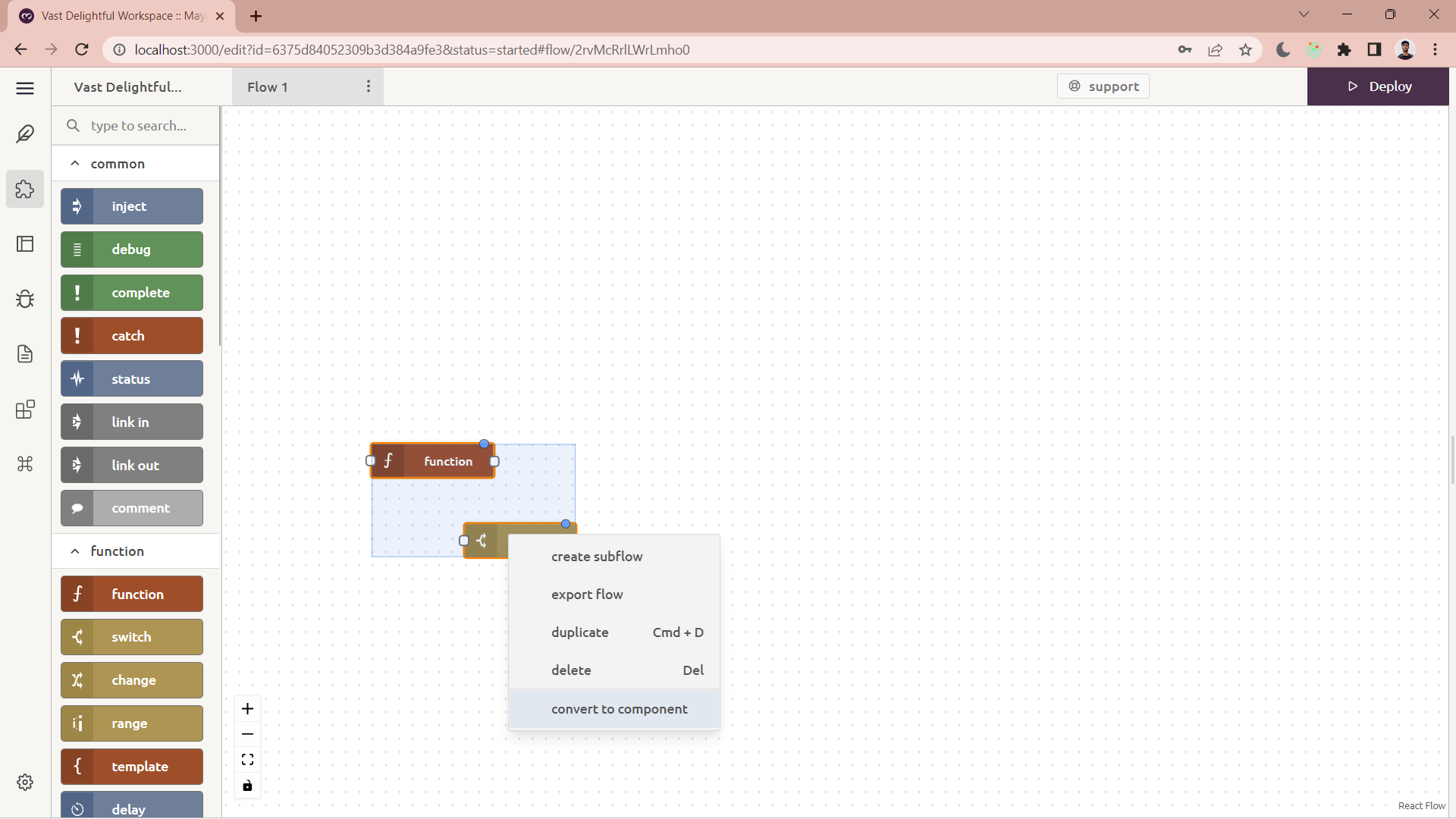This screenshot has width=1456, height=819.
Task: Zoom out using the minus control
Action: click(x=246, y=734)
